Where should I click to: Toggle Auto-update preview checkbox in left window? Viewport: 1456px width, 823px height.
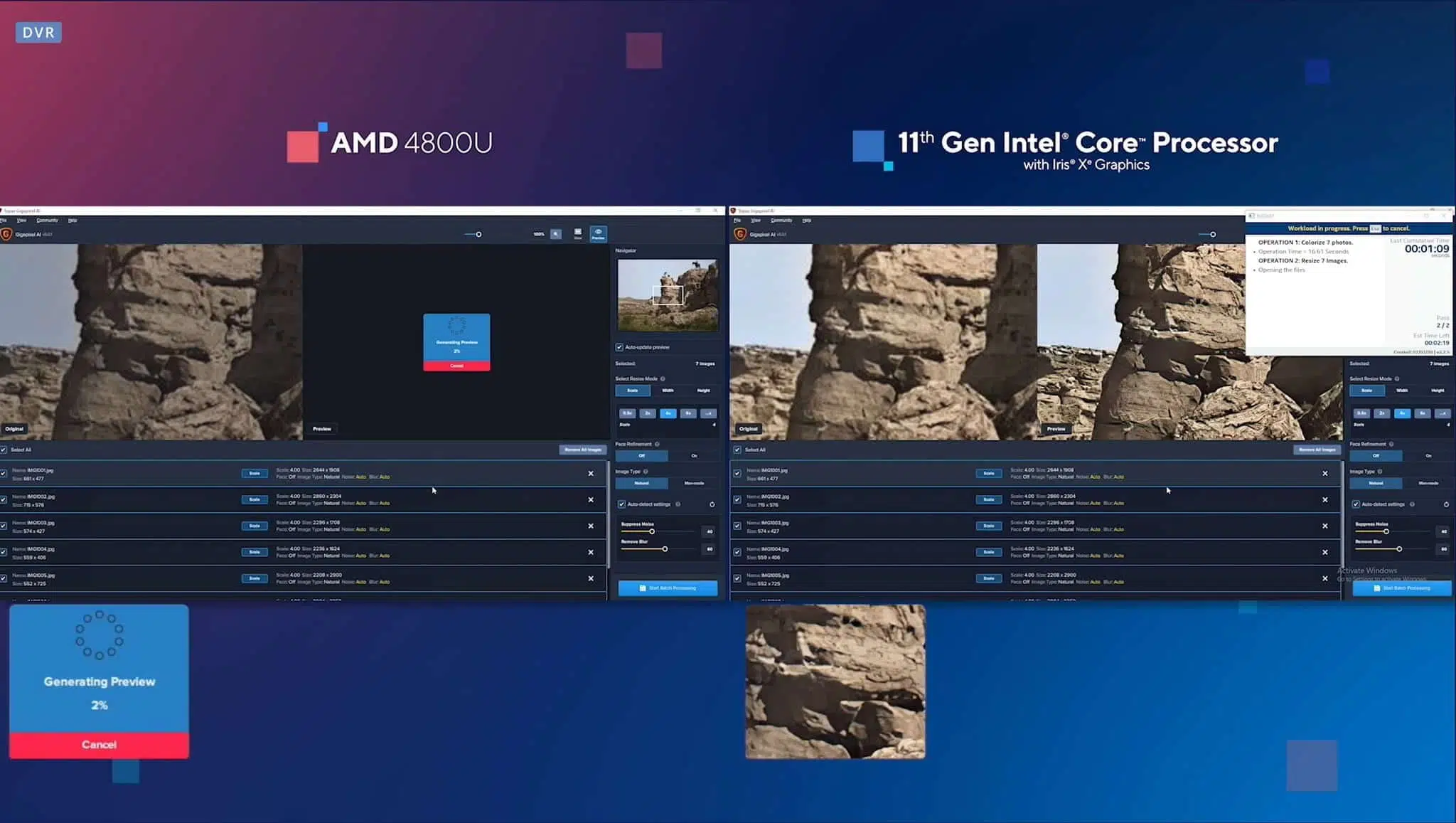click(x=619, y=347)
